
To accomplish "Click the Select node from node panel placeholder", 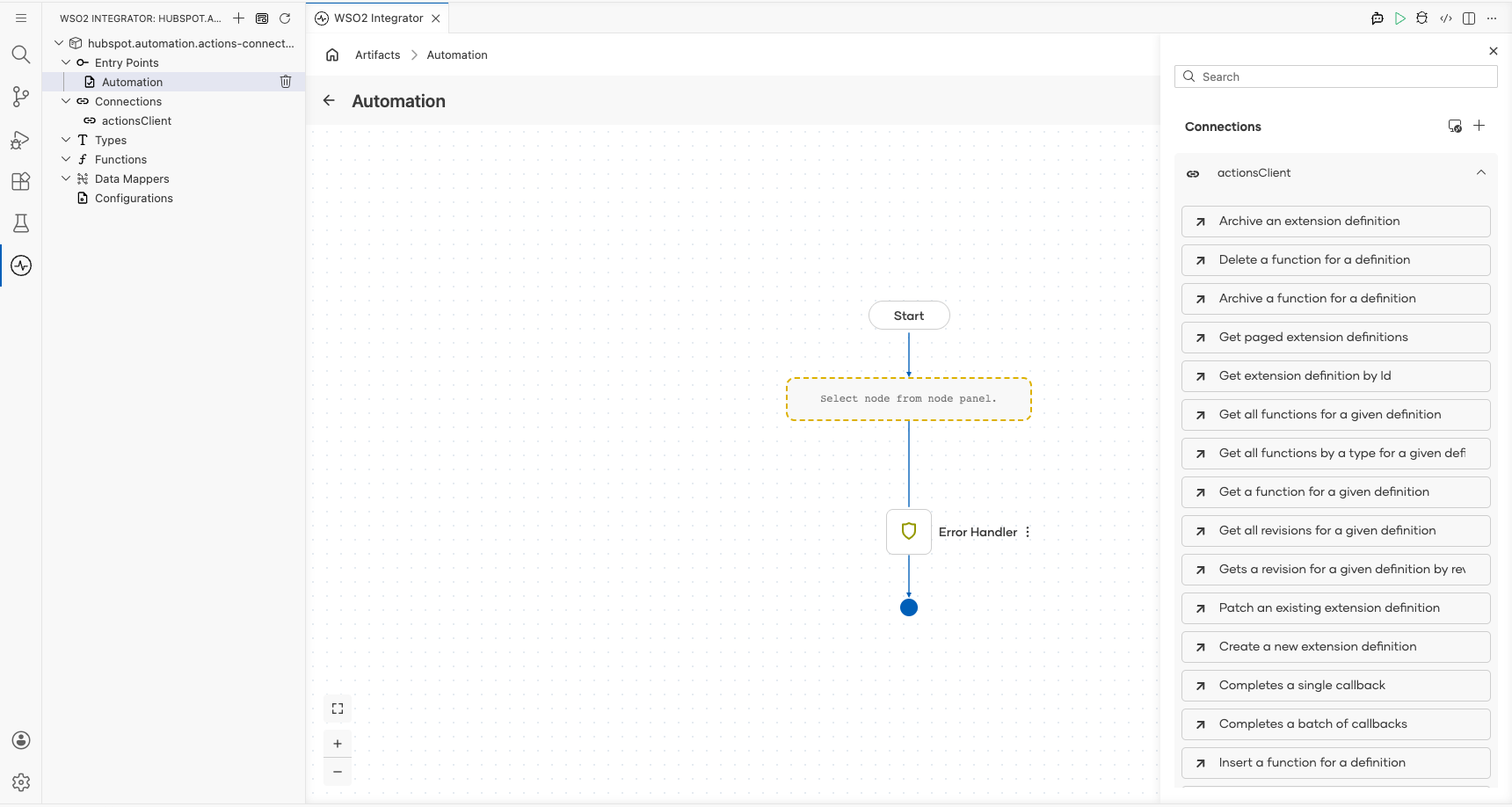I will coord(909,399).
